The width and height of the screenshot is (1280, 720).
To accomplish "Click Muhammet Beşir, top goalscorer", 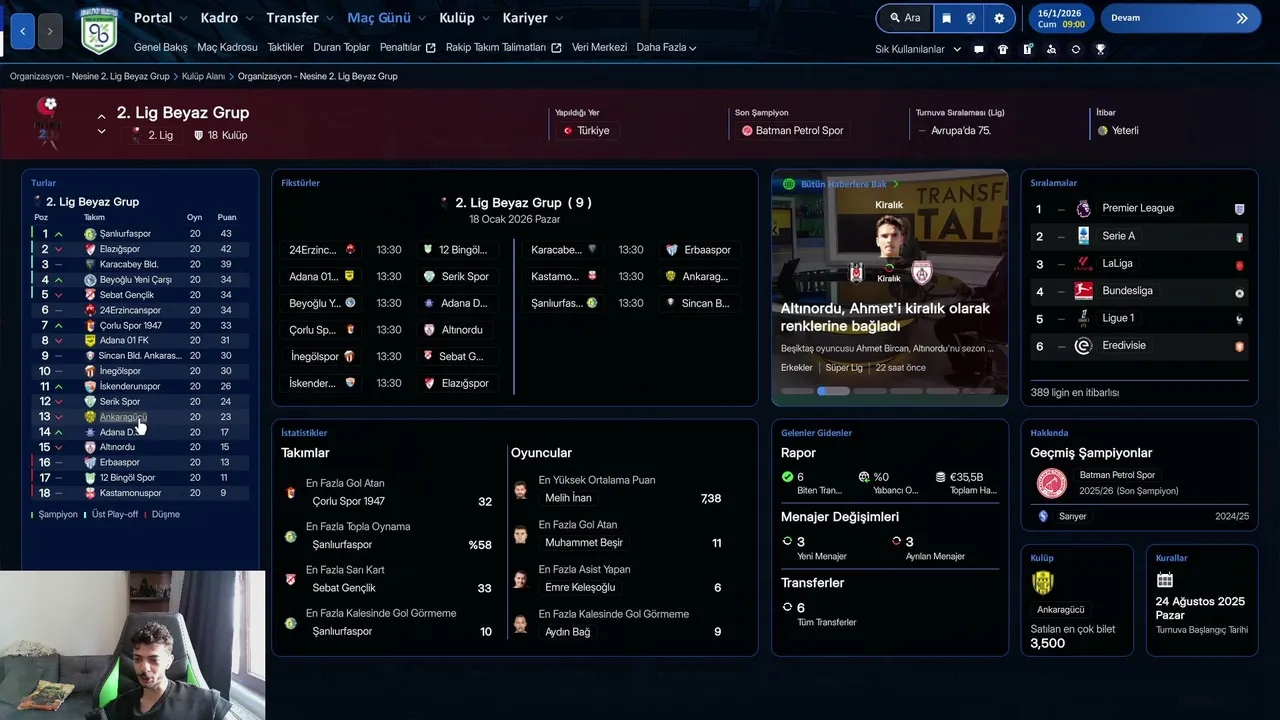I will 583,543.
